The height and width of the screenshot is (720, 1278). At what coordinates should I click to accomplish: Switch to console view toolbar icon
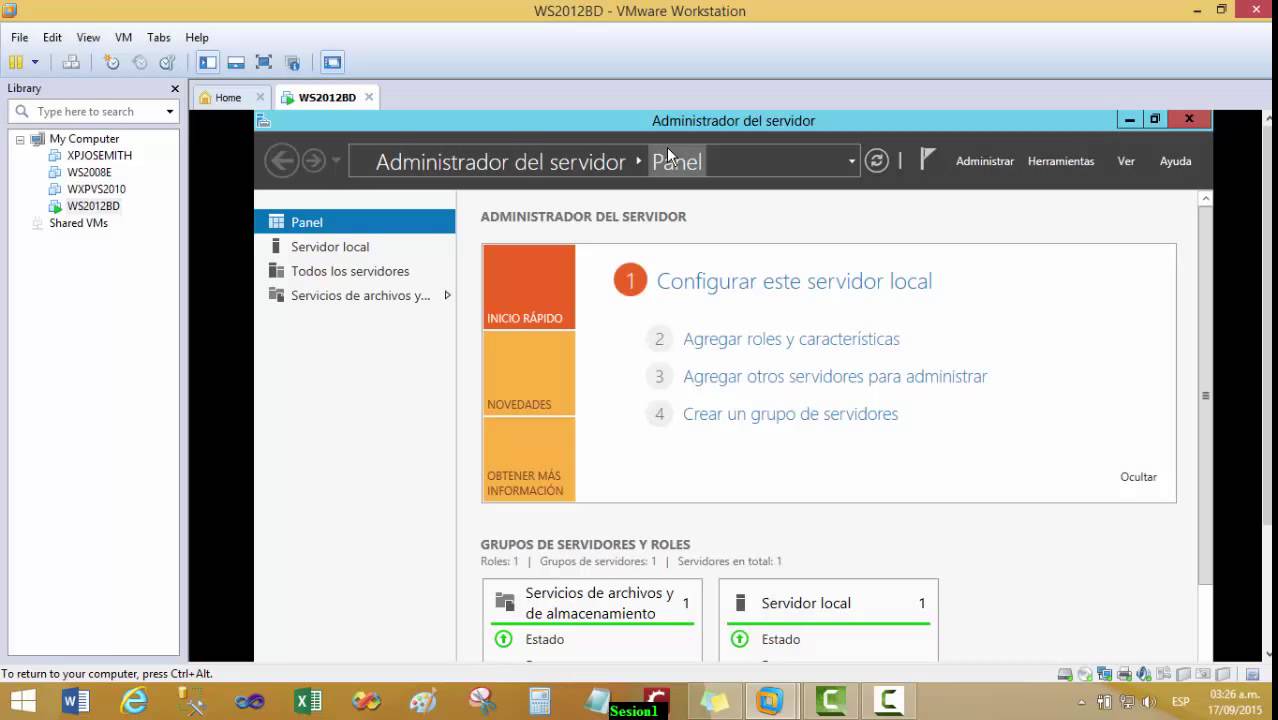332,62
